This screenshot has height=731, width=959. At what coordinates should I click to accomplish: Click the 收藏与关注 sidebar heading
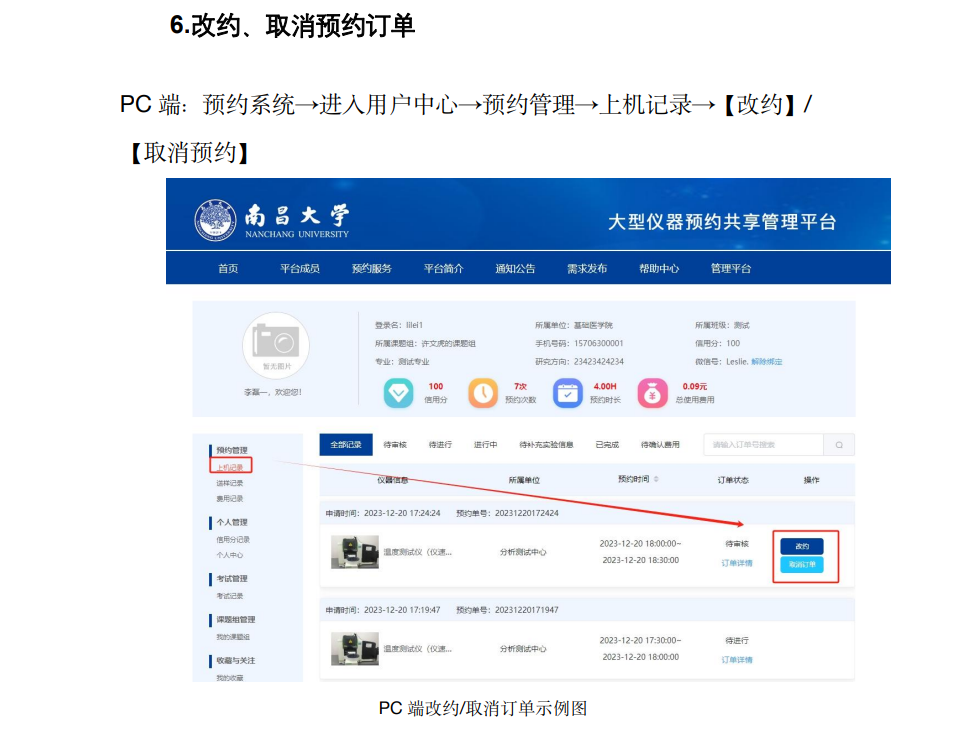pos(235,660)
